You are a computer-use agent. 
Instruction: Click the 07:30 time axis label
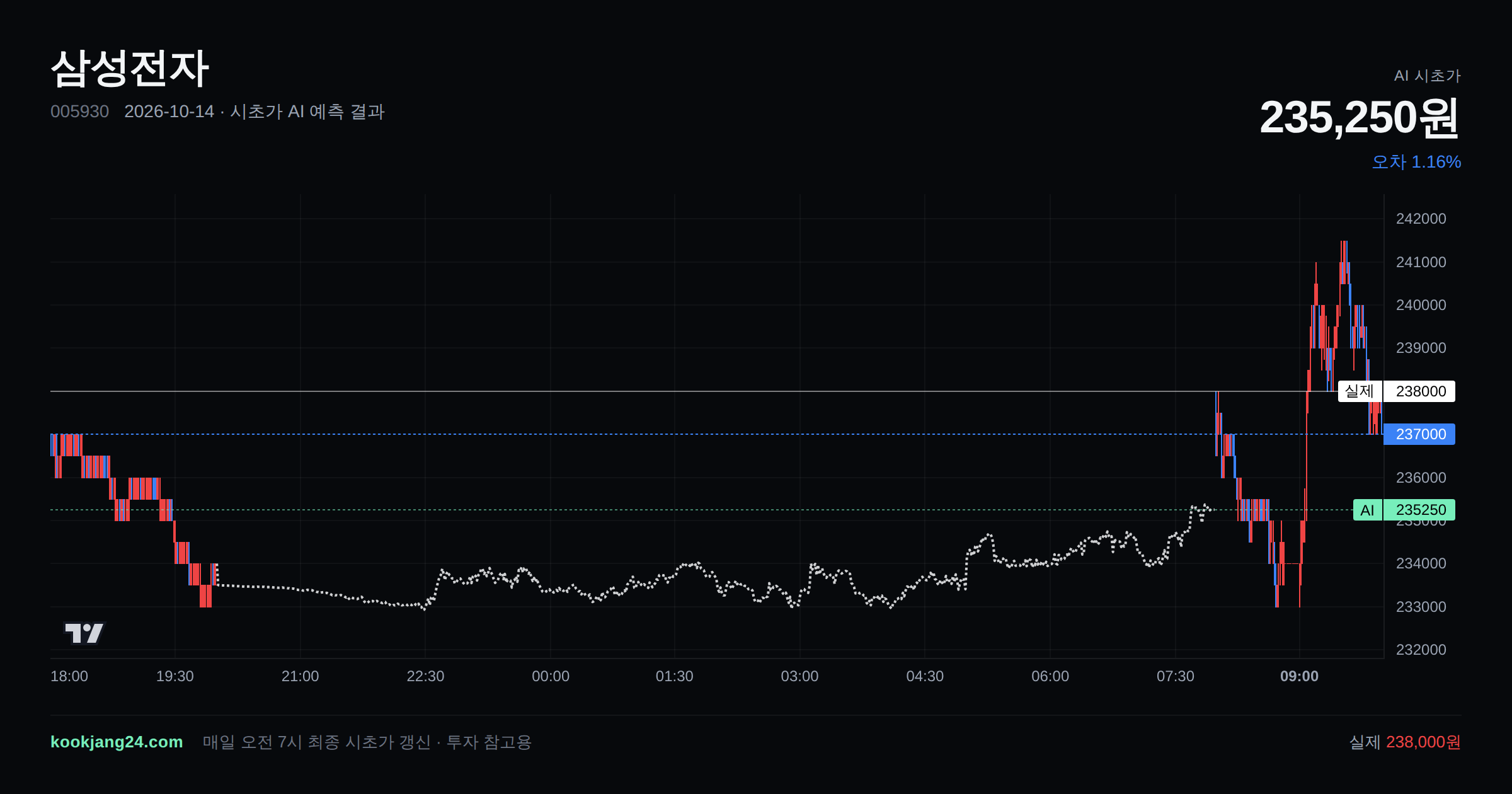[1176, 676]
